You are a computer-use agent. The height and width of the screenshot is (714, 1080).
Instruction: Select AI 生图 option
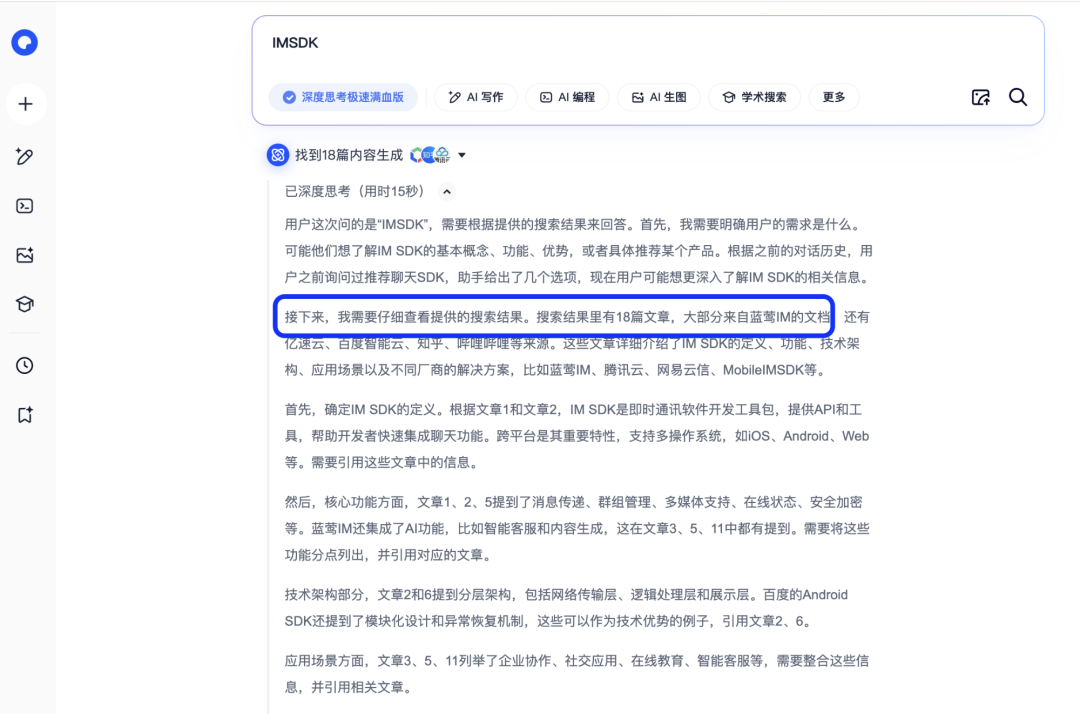pos(659,97)
